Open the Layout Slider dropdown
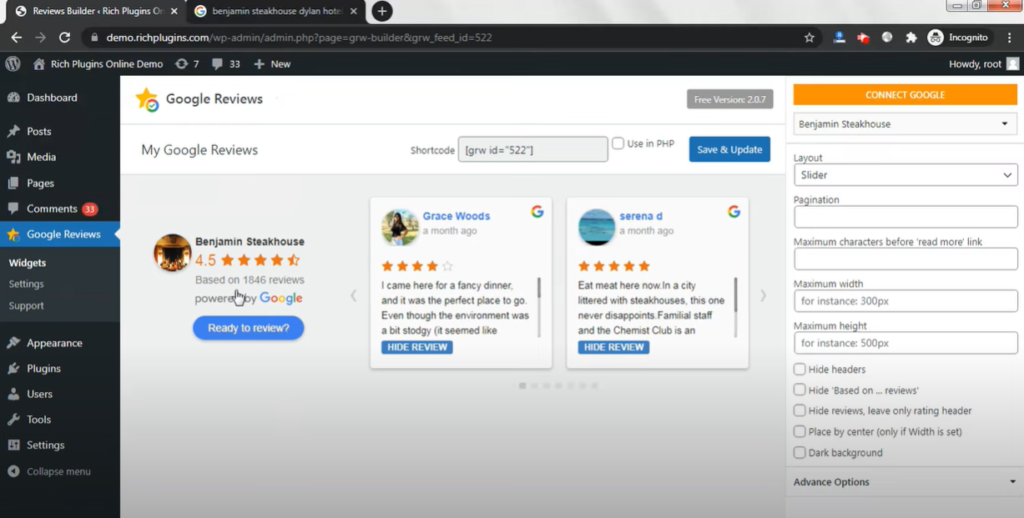The height and width of the screenshot is (518, 1024). tap(905, 175)
